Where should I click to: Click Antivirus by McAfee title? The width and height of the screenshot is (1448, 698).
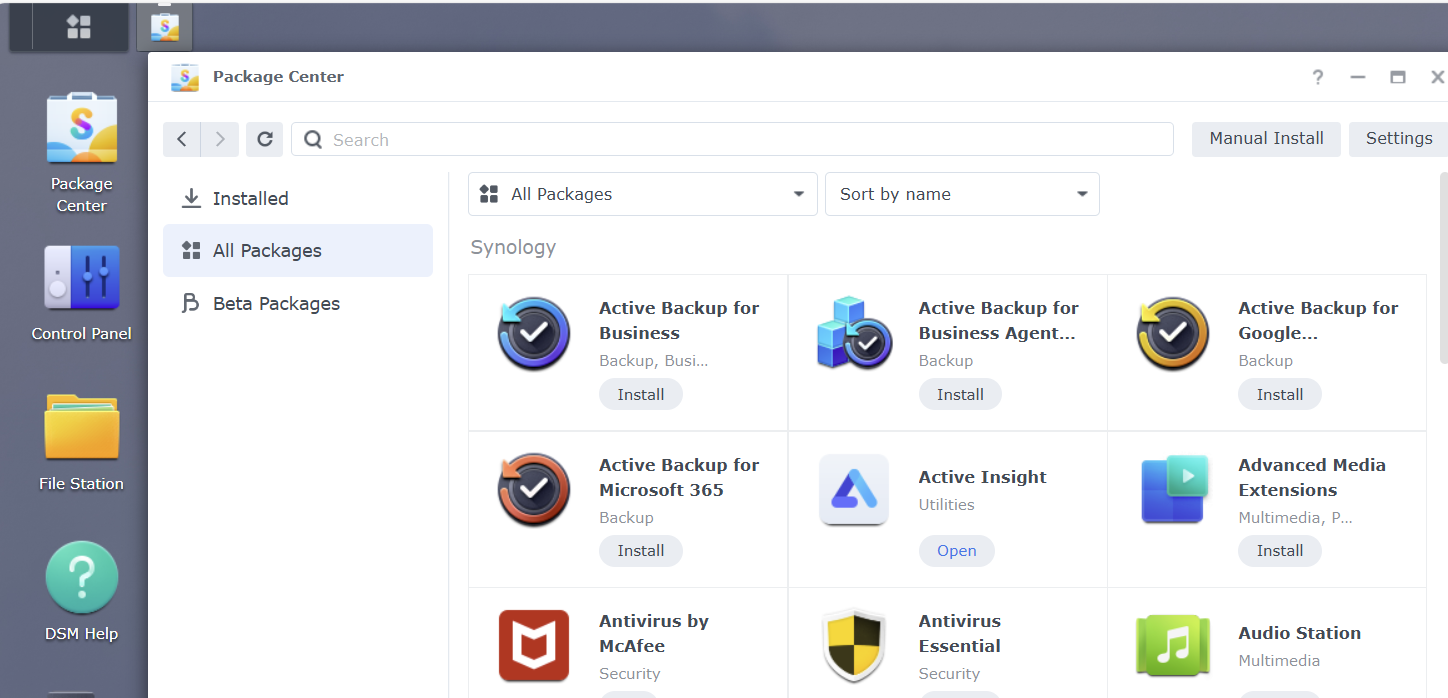click(x=654, y=633)
